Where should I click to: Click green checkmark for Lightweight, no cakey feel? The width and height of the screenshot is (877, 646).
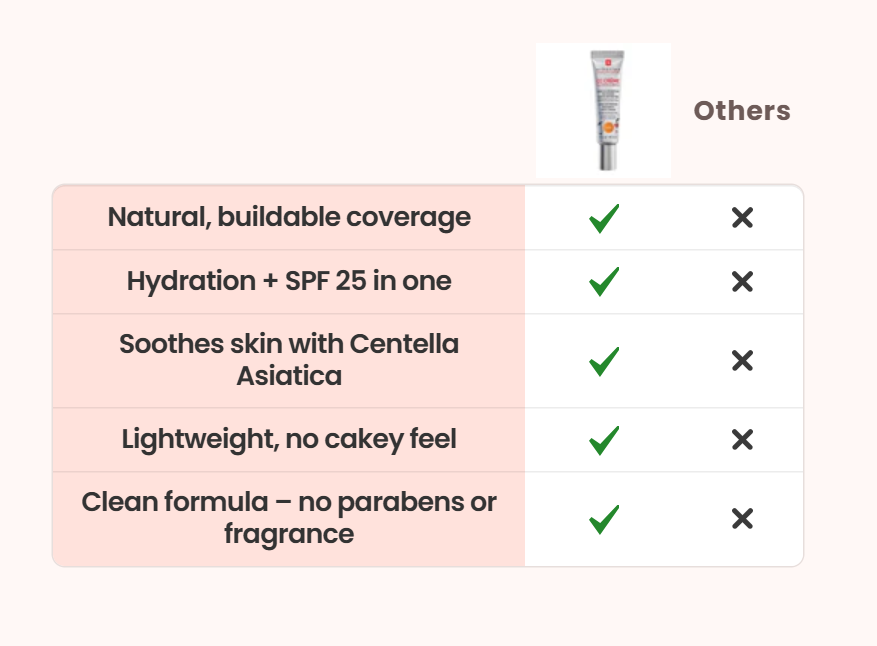[604, 439]
